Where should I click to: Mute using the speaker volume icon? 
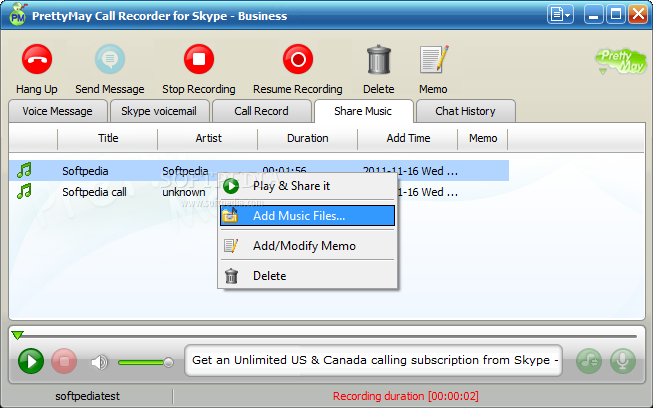pos(99,362)
